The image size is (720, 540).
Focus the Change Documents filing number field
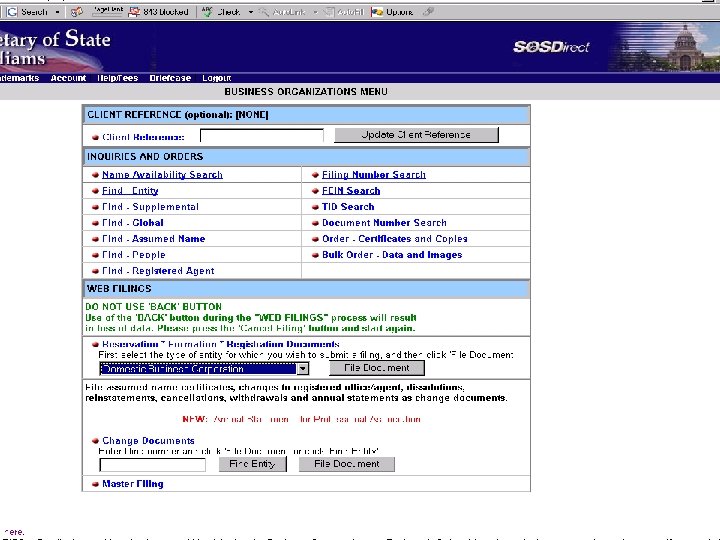click(152, 465)
